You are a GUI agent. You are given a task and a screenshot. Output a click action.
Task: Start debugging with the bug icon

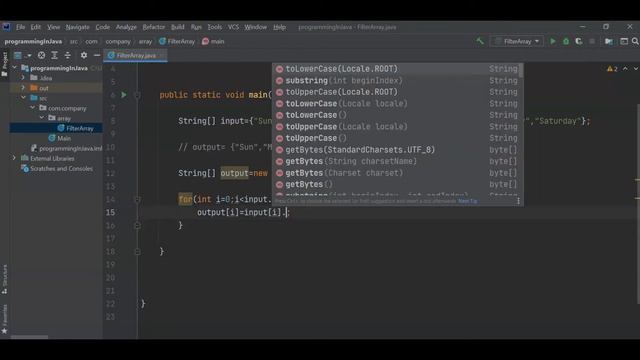[566, 41]
